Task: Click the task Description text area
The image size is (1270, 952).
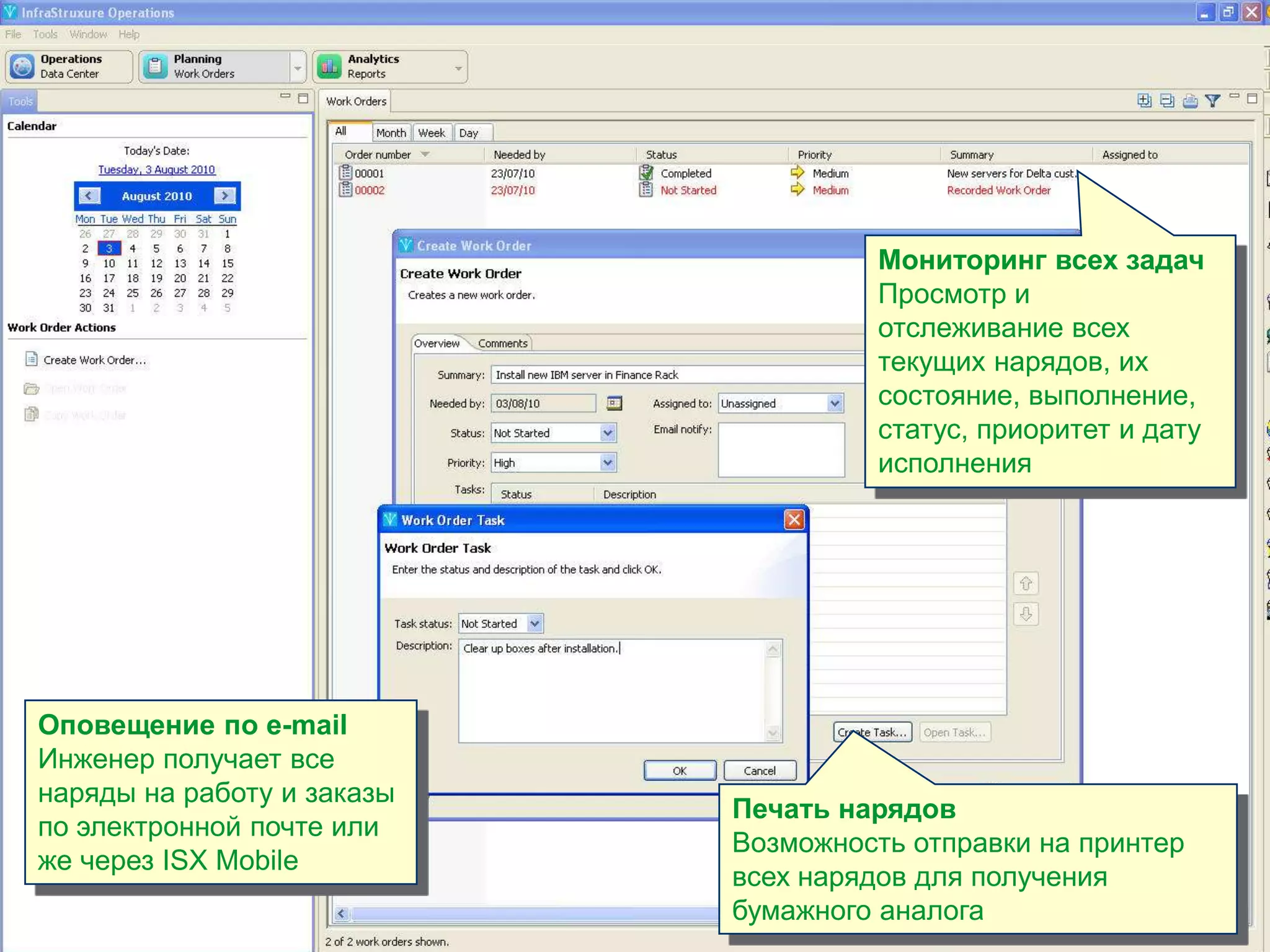Action: [x=613, y=691]
